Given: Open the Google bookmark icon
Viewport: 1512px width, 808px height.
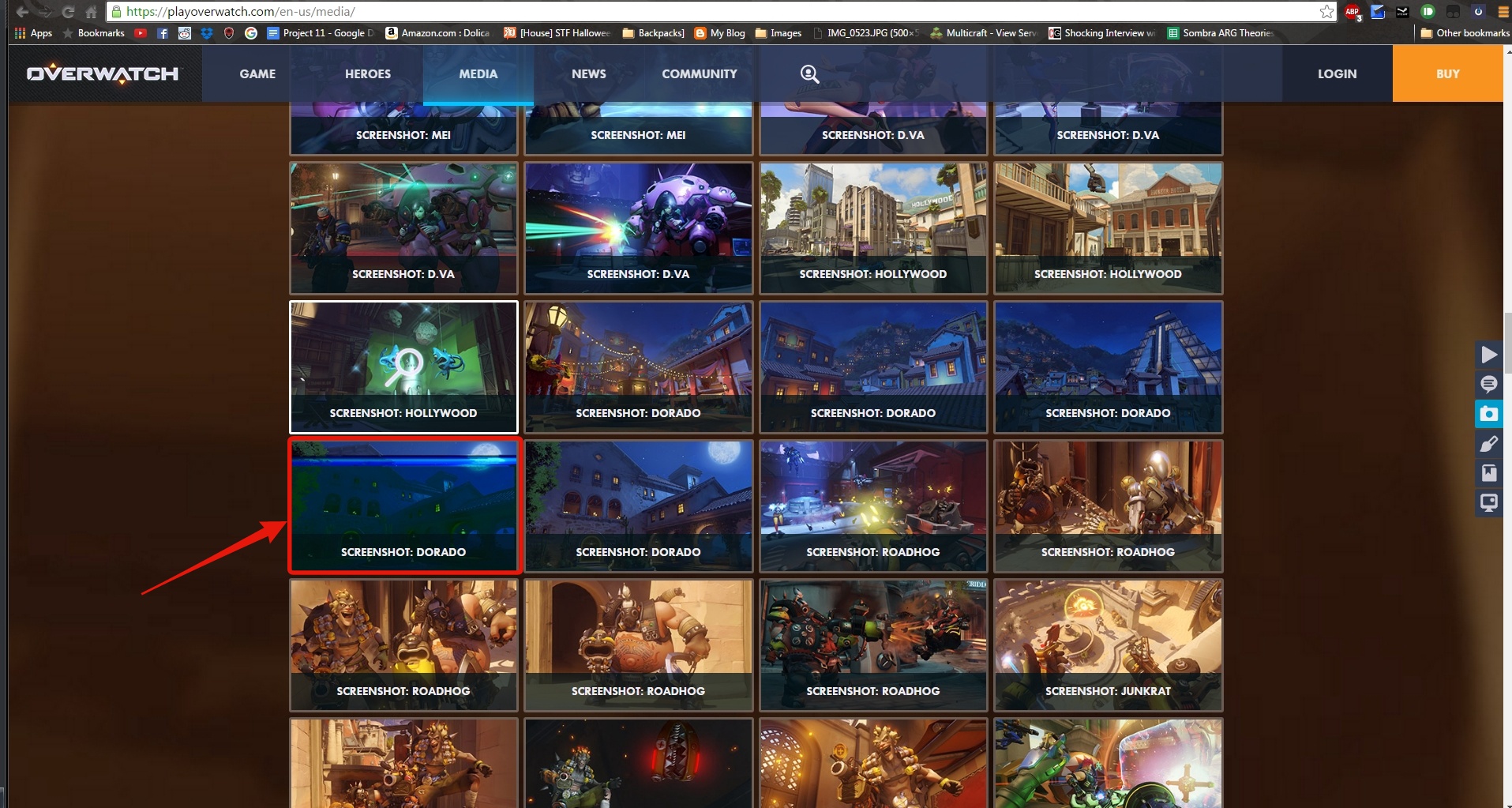Looking at the screenshot, I should (251, 33).
